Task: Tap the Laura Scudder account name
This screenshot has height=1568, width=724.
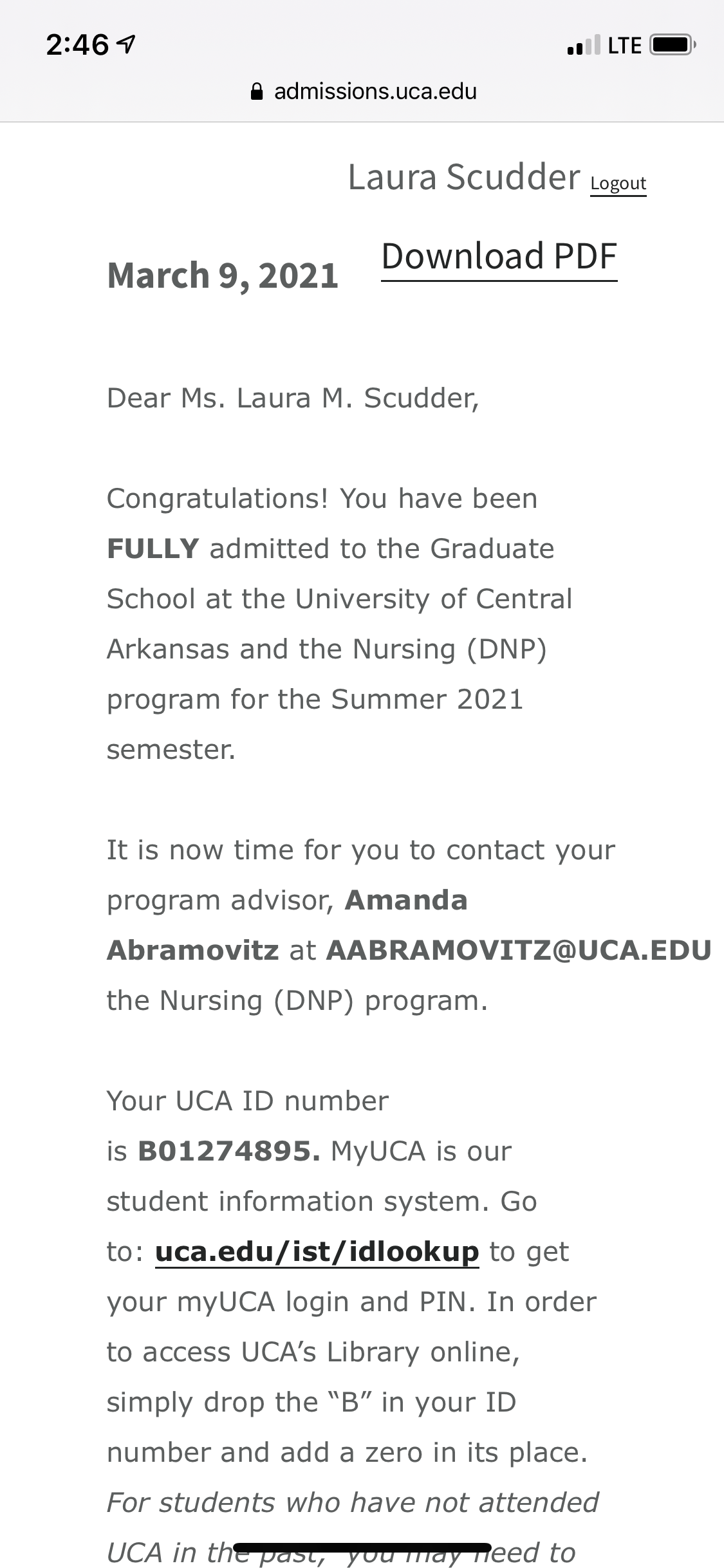Action: pyautogui.click(x=464, y=177)
